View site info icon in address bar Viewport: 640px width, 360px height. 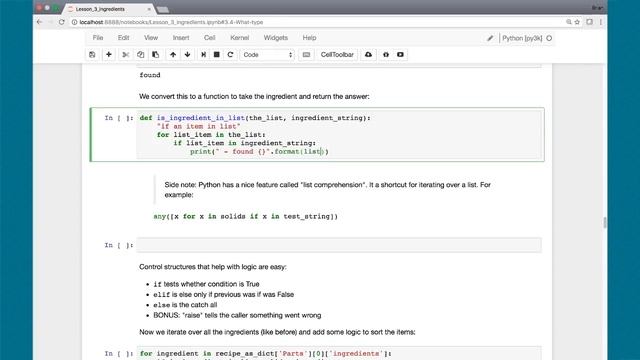pos(74,22)
